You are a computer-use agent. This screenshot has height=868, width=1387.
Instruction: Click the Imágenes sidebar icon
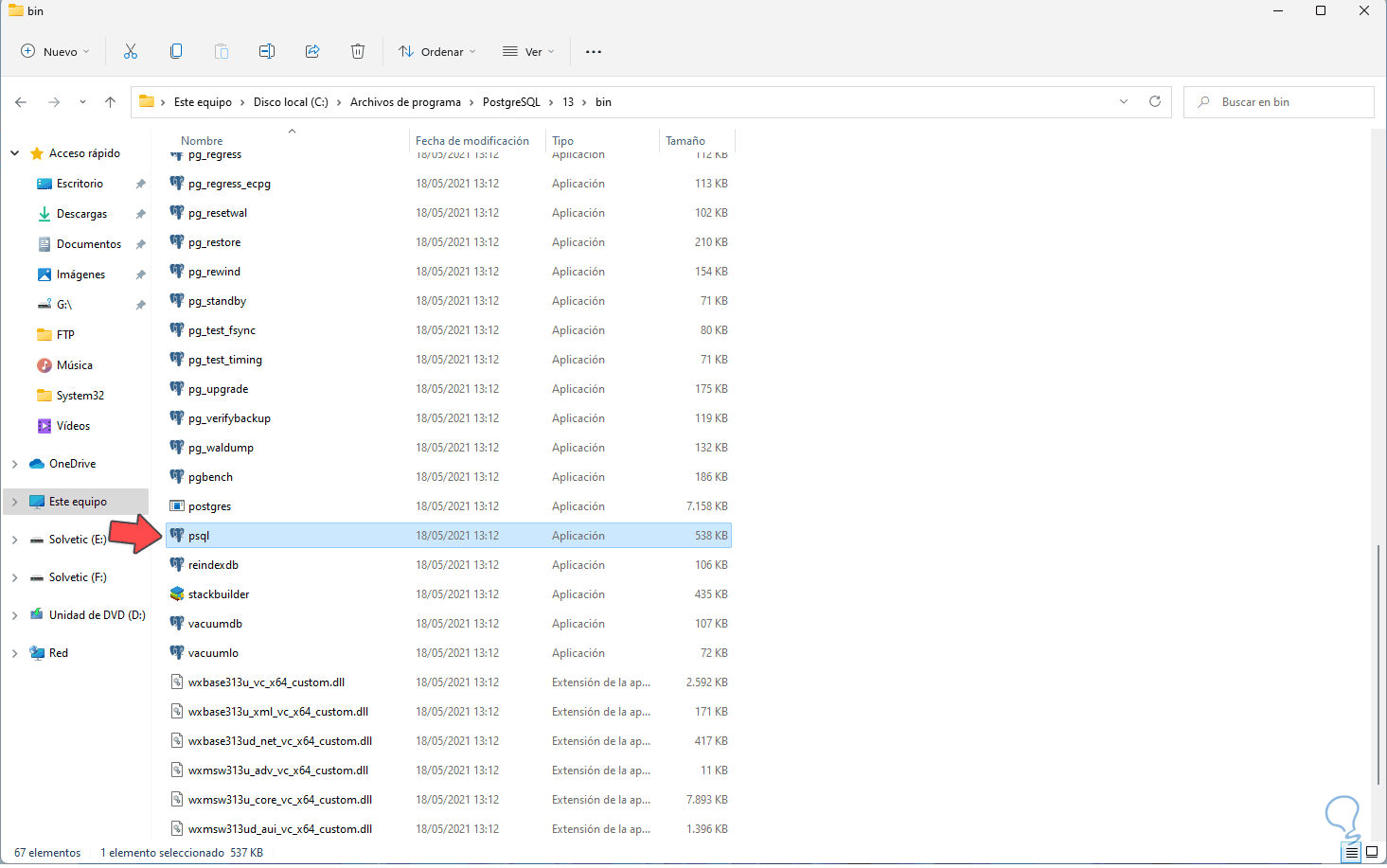click(x=44, y=275)
